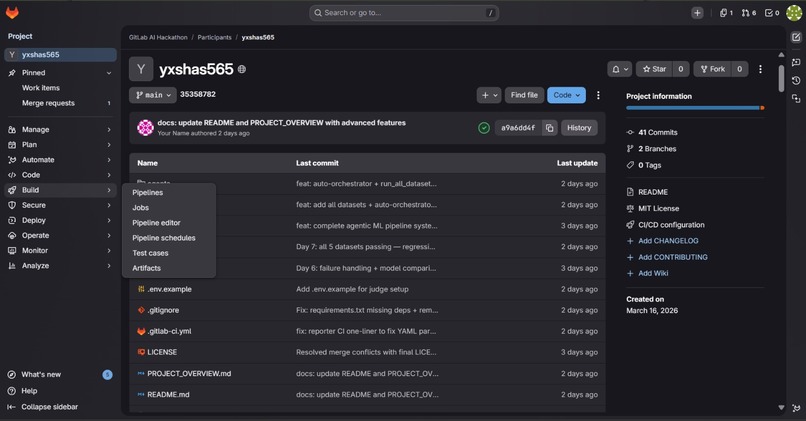Expand the Plan section chevron
The width and height of the screenshot is (806, 421).
[x=109, y=145]
